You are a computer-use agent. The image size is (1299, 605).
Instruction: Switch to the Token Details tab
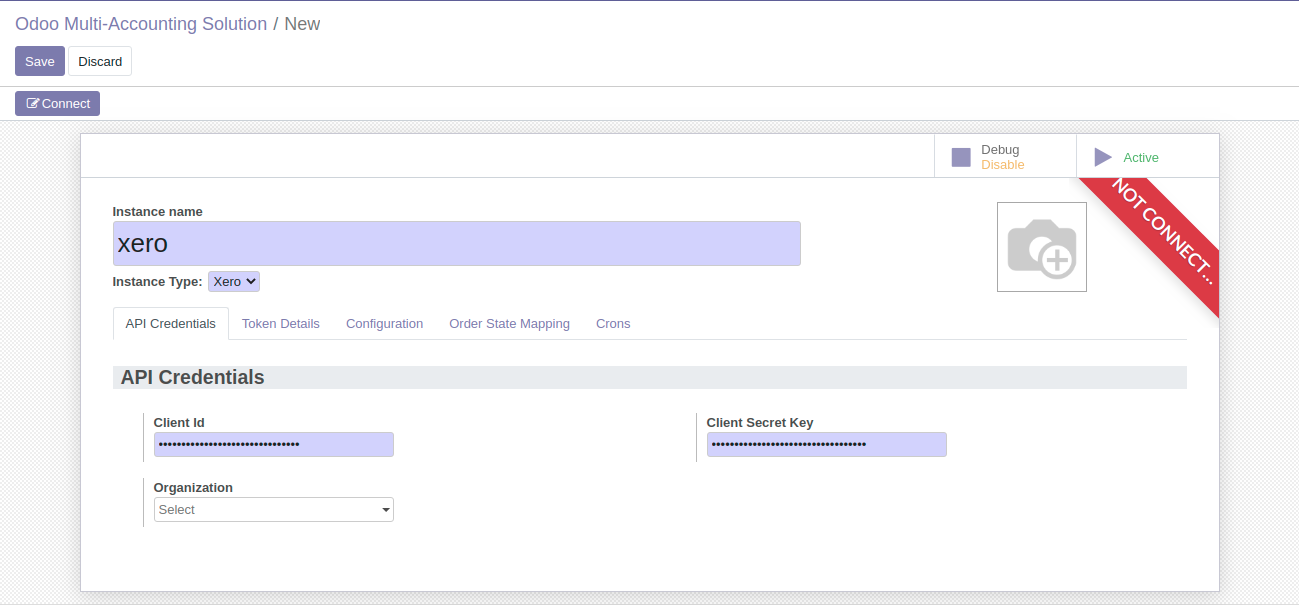point(281,324)
